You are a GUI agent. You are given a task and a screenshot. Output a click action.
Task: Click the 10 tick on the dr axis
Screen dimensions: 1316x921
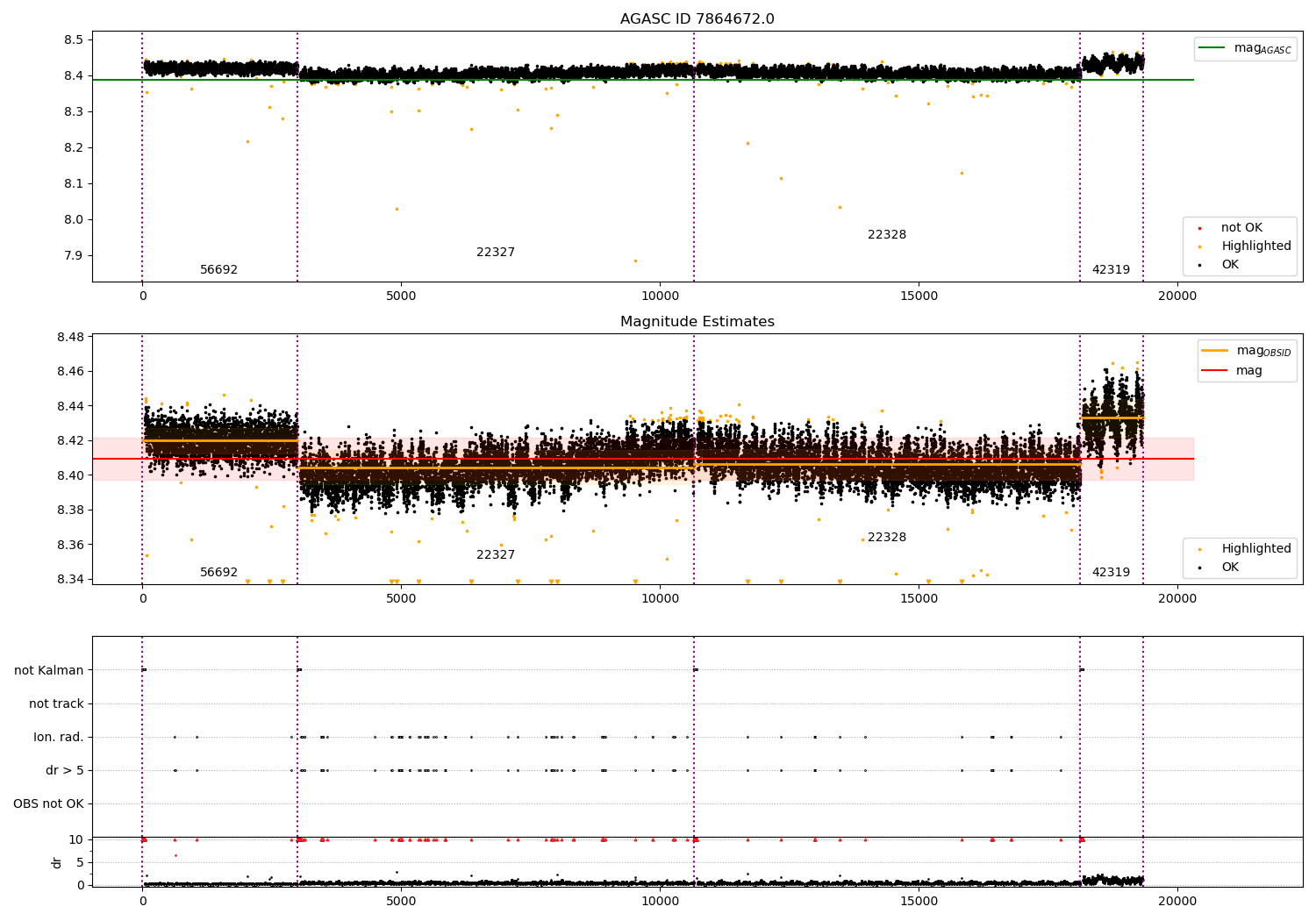click(75, 840)
